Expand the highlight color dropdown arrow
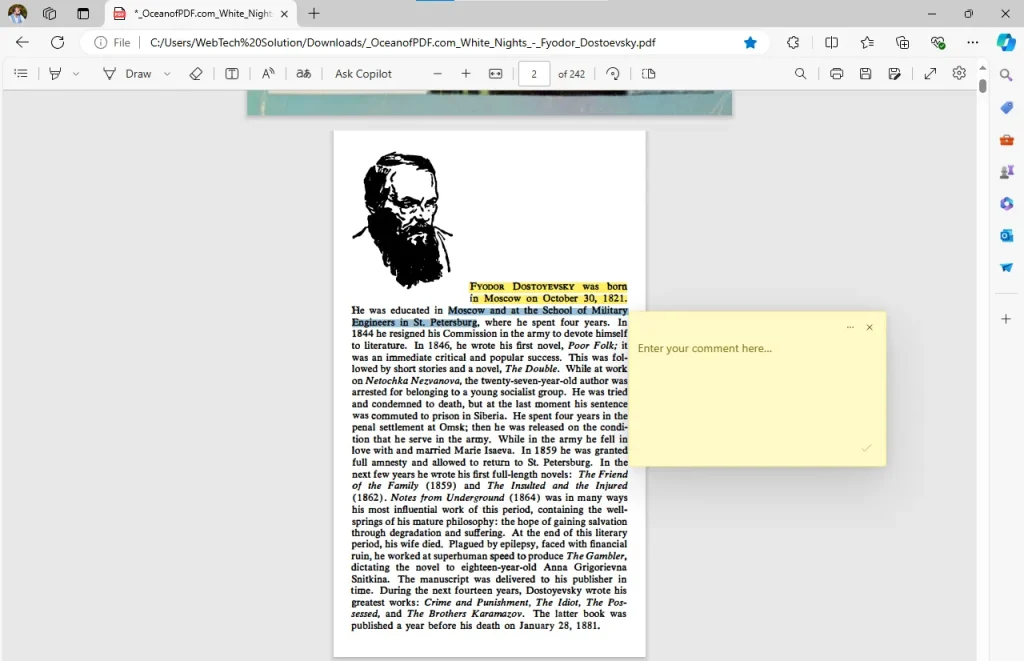 click(x=76, y=74)
